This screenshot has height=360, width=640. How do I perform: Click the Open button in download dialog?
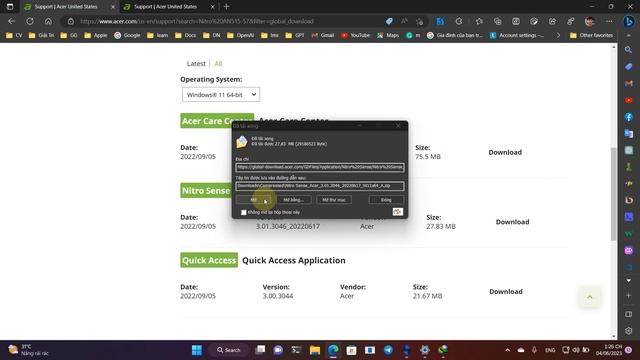click(253, 200)
